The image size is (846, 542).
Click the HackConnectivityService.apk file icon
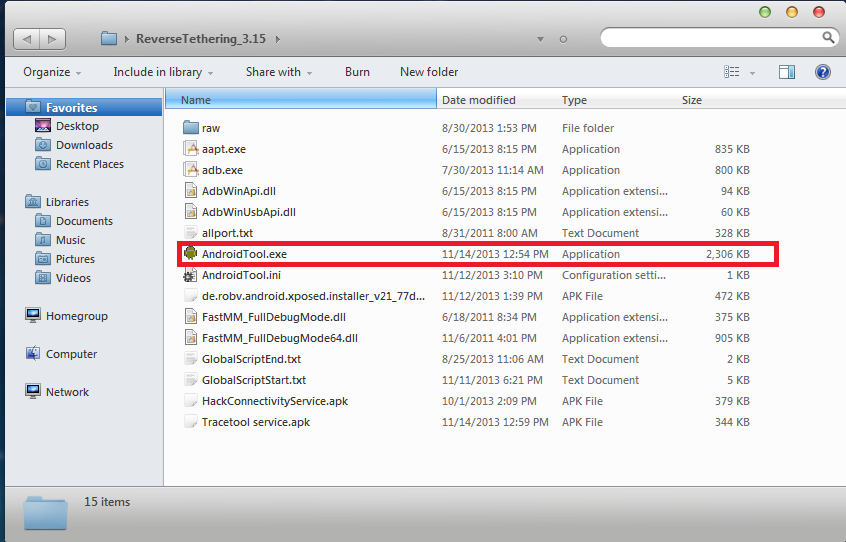tap(190, 401)
